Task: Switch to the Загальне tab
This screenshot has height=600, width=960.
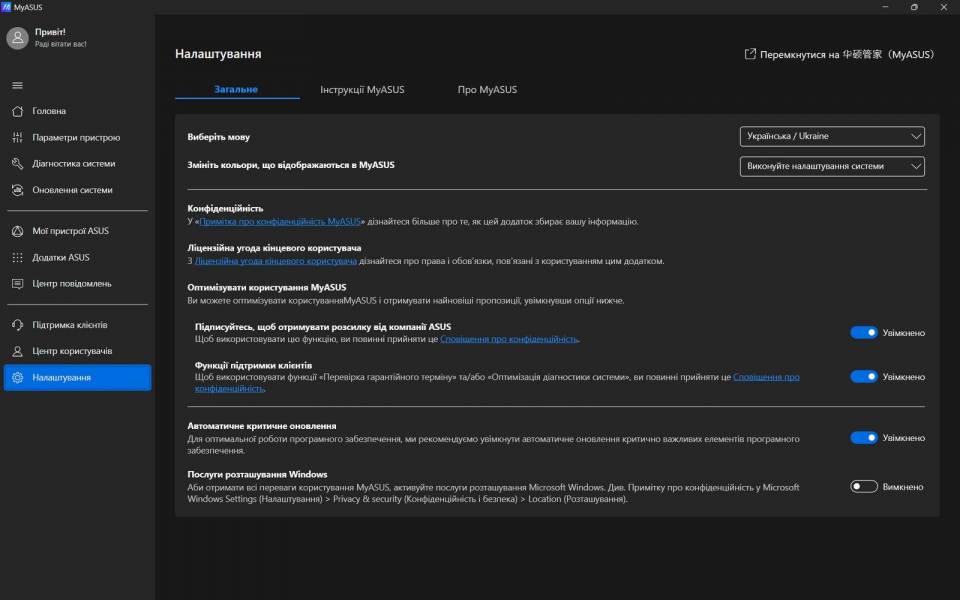Action: 236,89
